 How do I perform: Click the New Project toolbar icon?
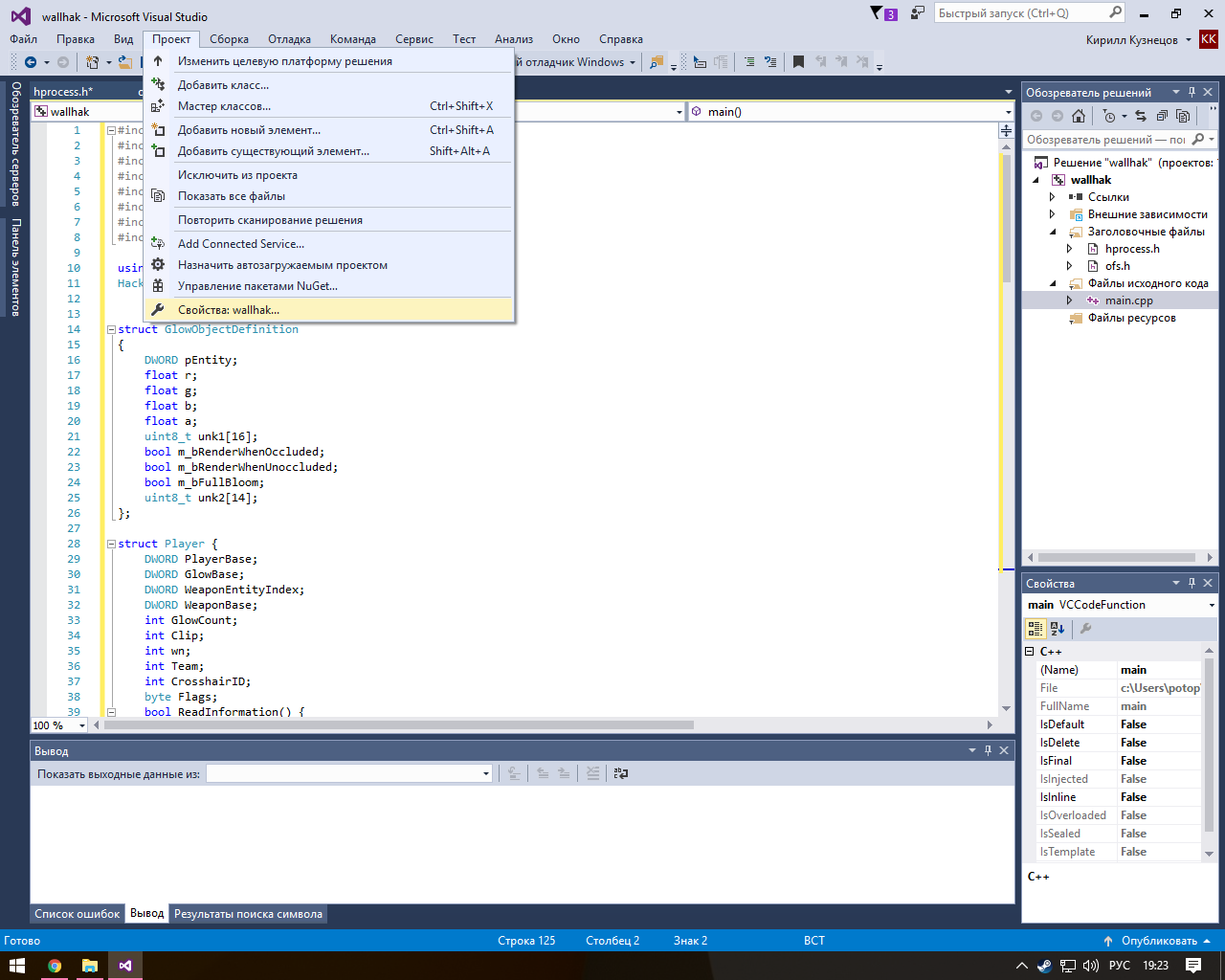click(x=93, y=62)
